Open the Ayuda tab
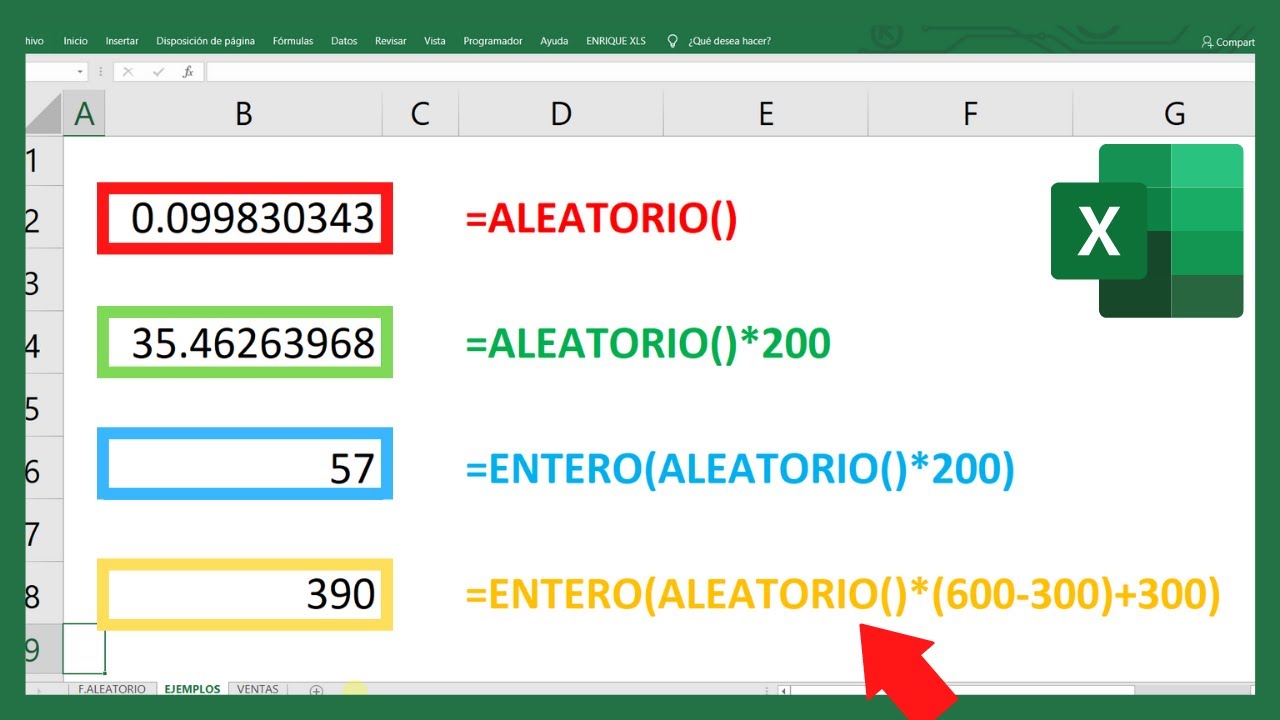 554,41
